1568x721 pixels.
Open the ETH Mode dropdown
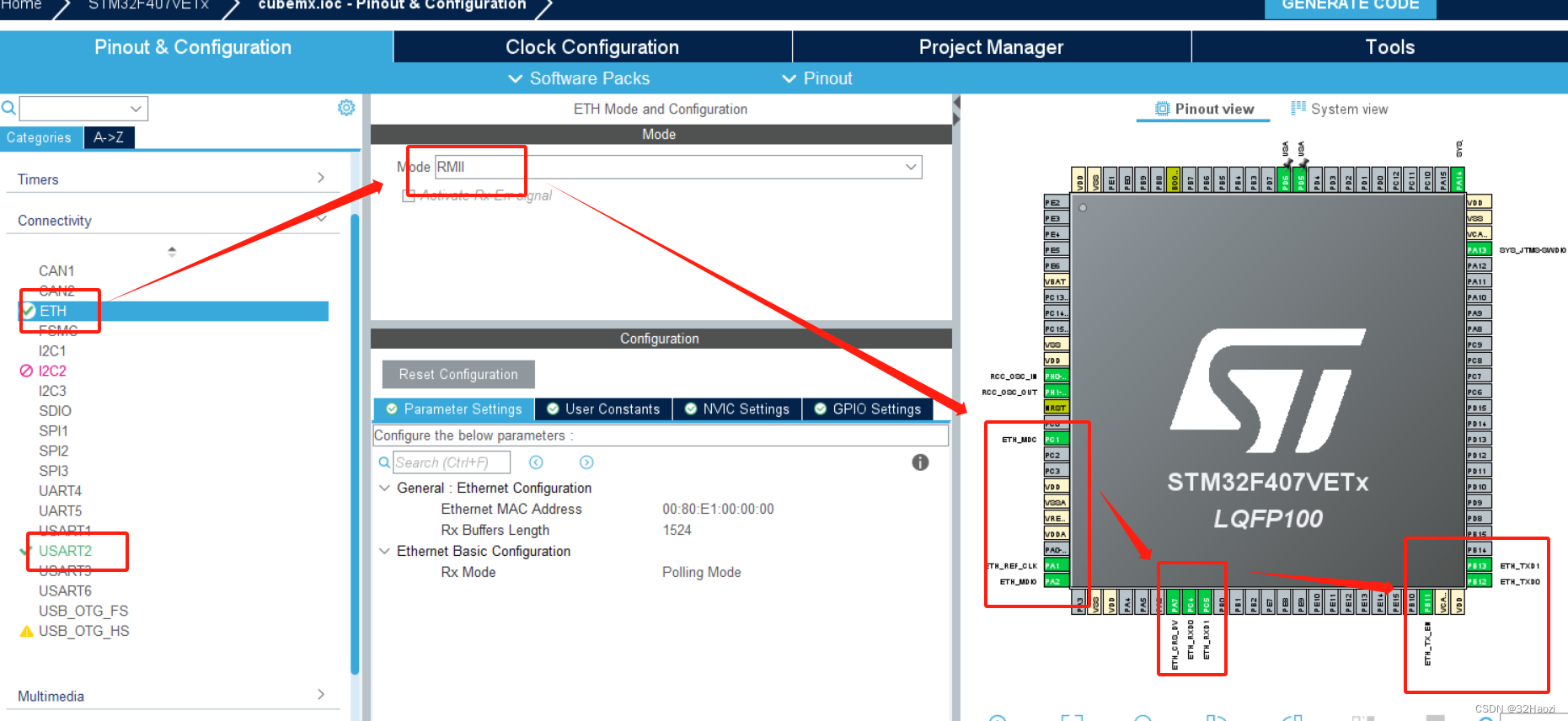678,167
